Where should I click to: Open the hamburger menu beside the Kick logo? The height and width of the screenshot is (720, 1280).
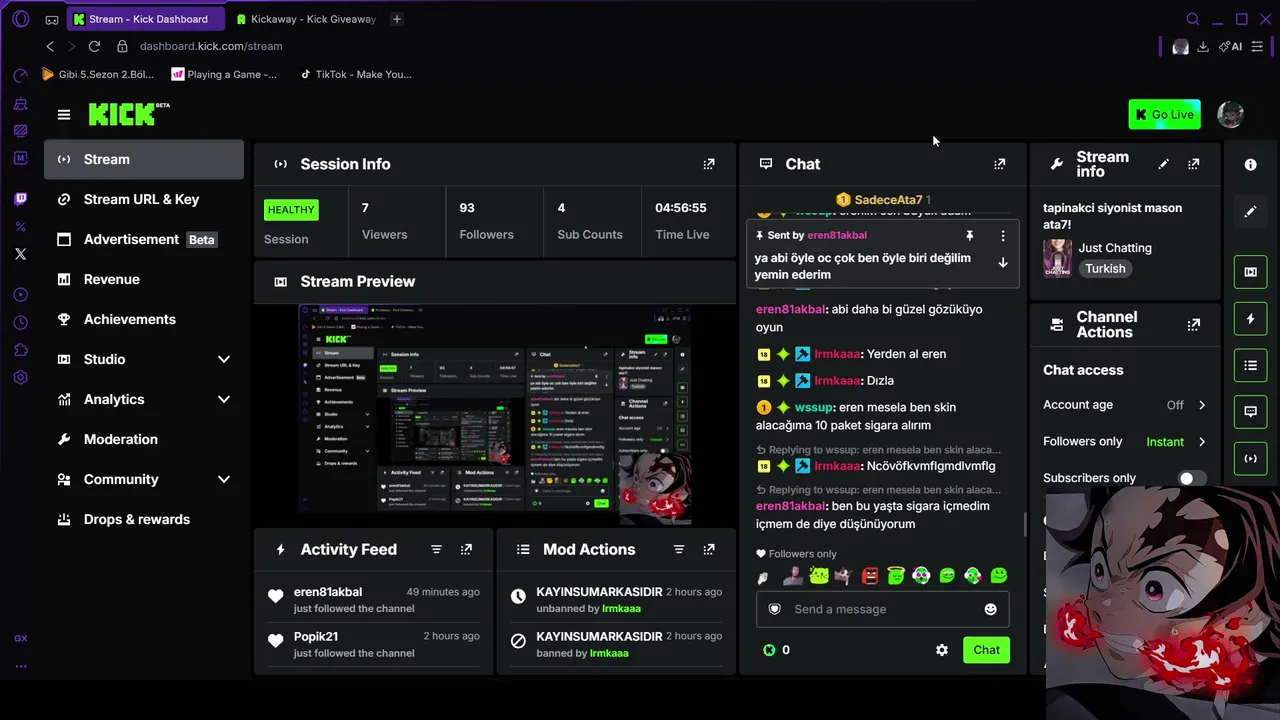tap(64, 115)
